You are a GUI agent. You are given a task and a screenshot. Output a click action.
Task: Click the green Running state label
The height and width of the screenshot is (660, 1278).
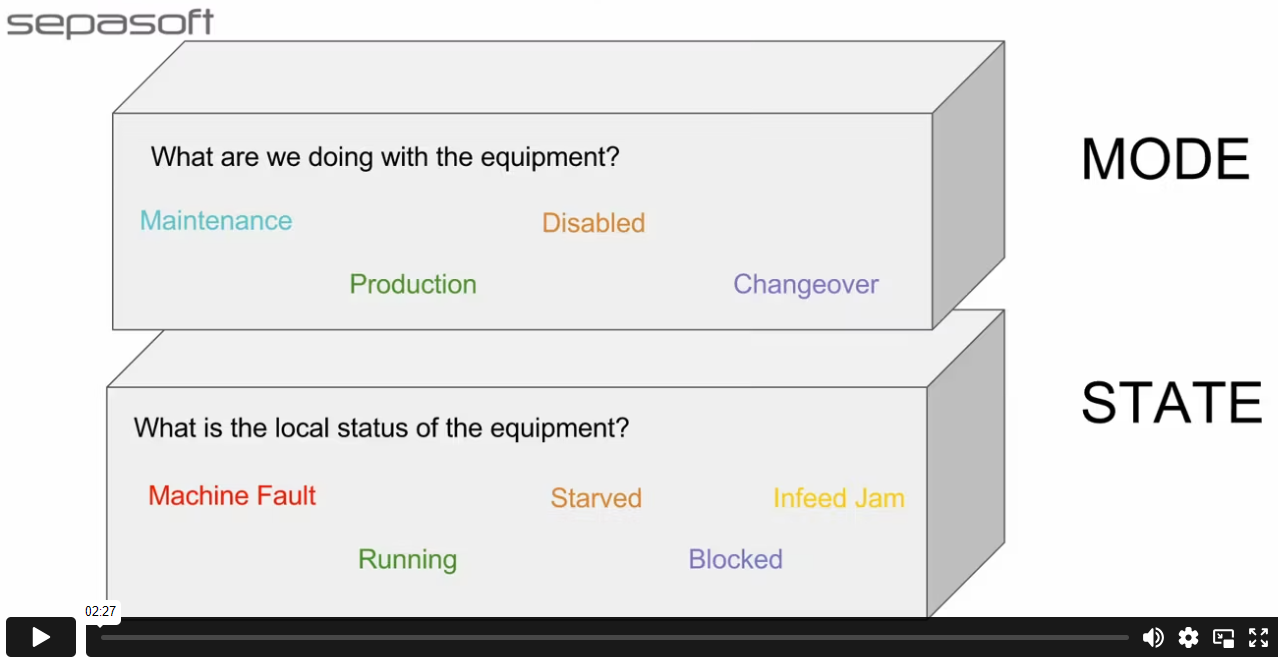pos(407,559)
